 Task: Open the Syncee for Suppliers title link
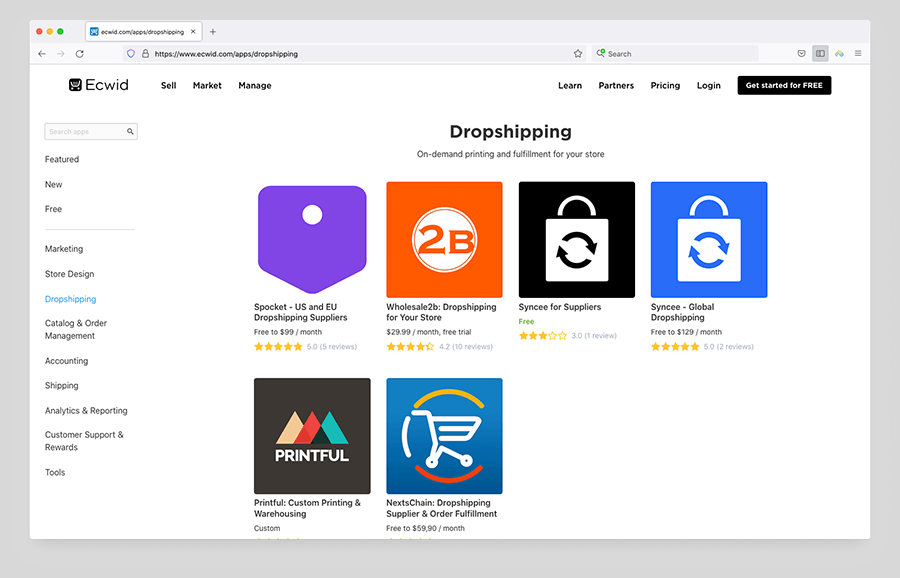tap(560, 307)
